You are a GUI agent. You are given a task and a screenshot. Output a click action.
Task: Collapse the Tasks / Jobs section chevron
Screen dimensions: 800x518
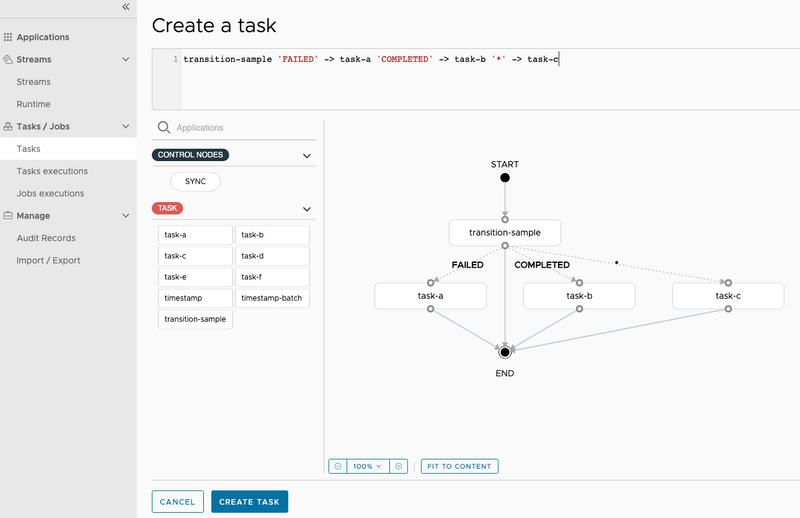[x=126, y=126]
